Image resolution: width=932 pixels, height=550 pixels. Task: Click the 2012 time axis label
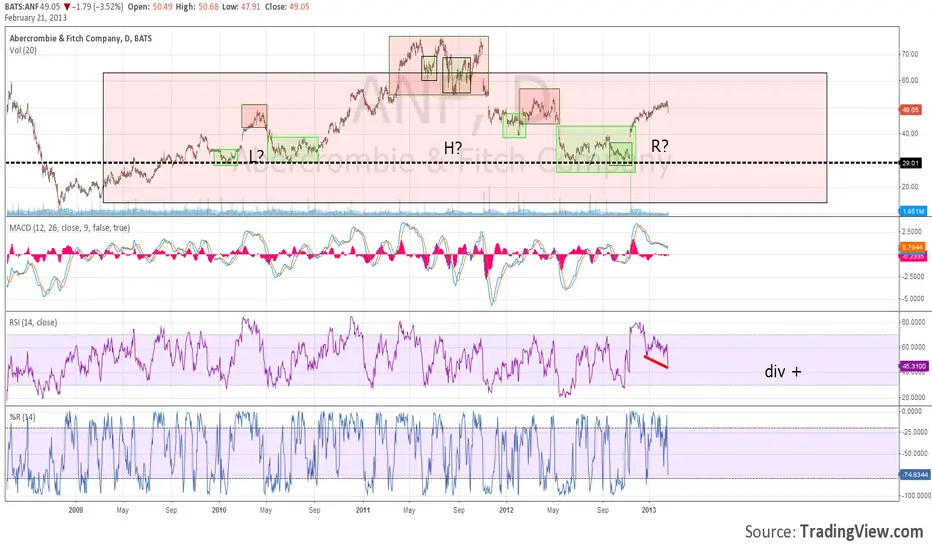(x=506, y=510)
